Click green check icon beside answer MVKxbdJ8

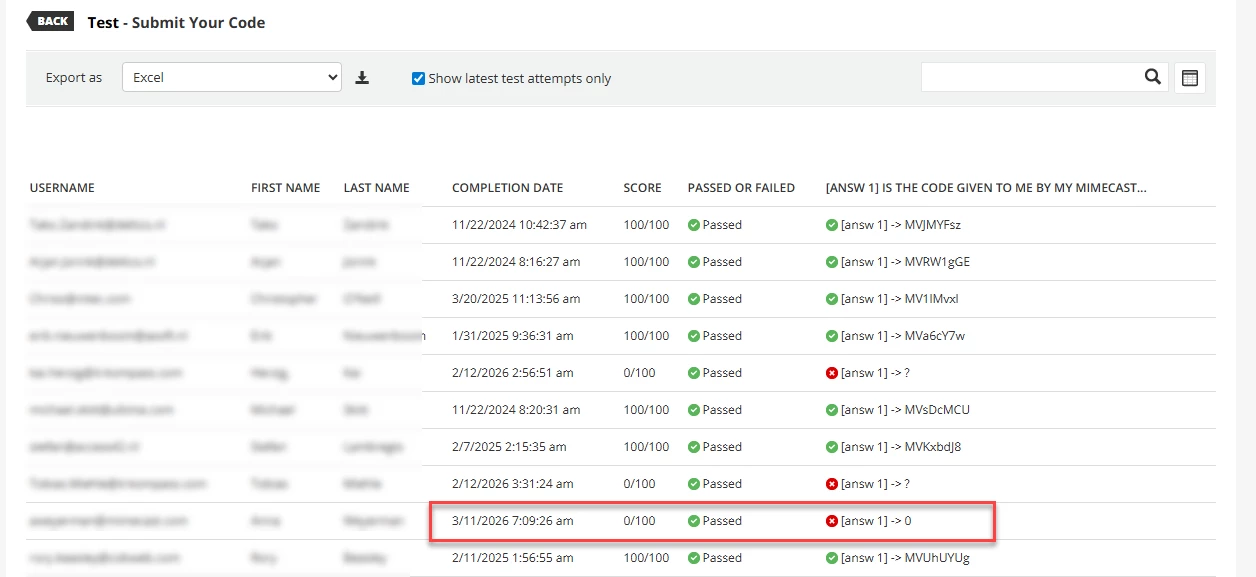[832, 447]
